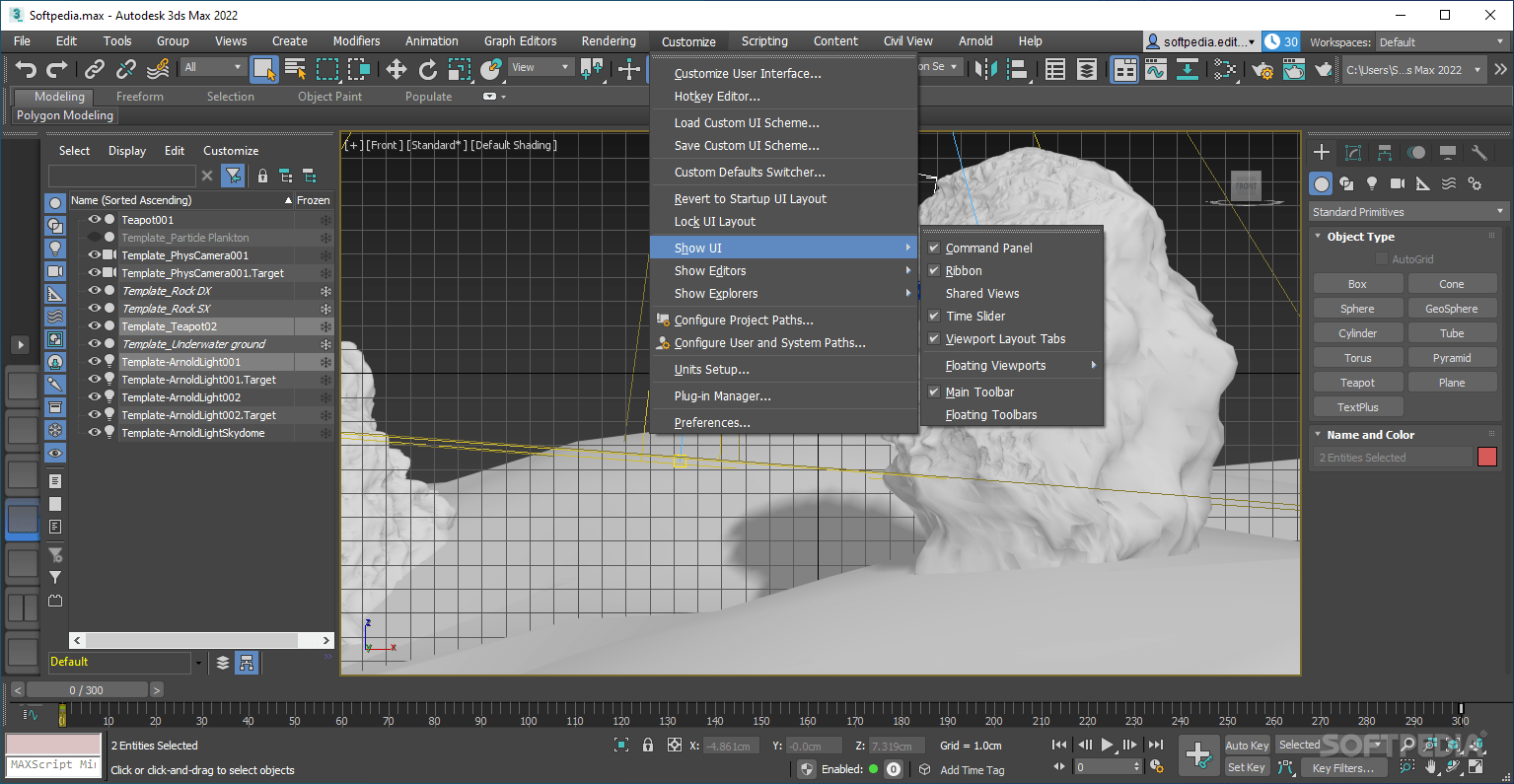Open the selection filter All dropdown
The image size is (1514, 784).
click(213, 67)
